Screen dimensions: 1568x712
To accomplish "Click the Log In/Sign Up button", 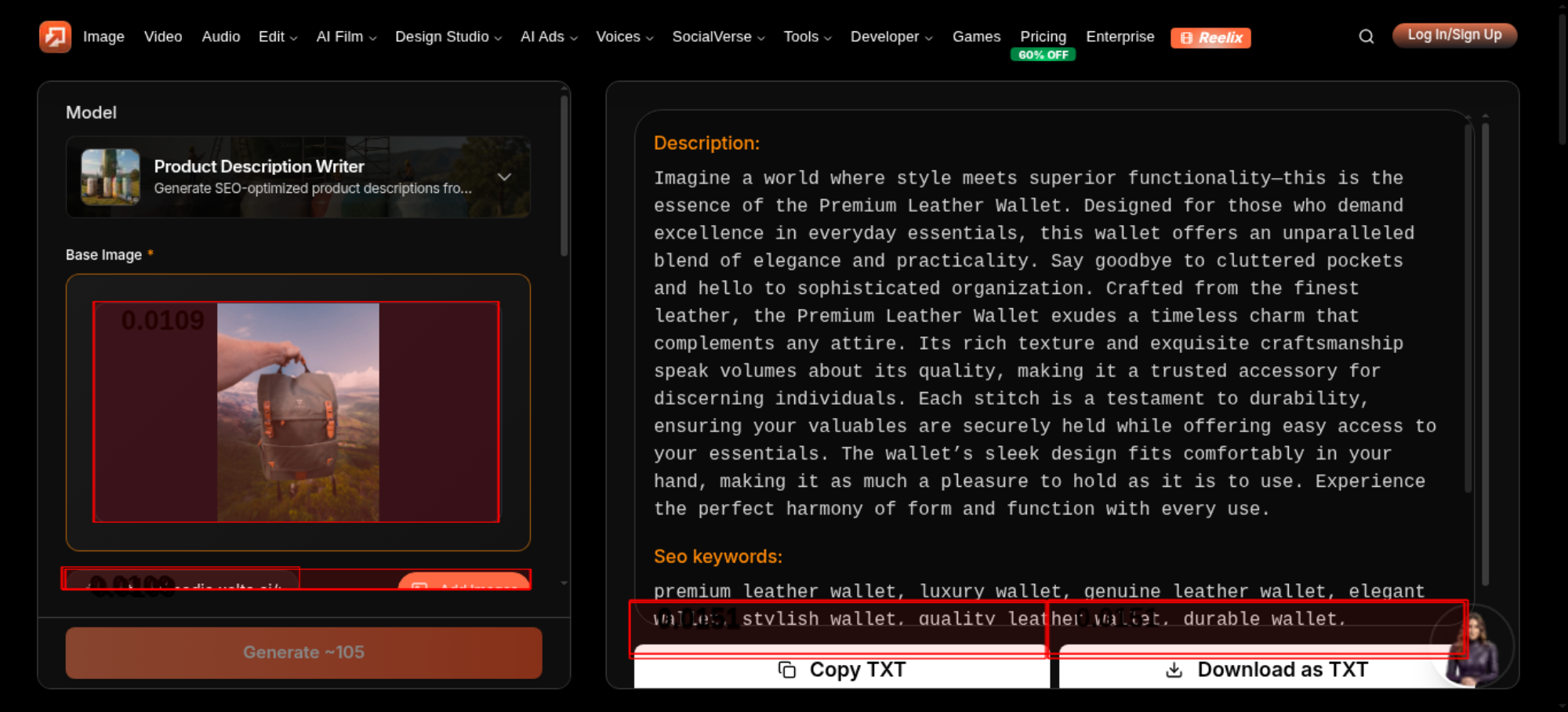I will (1454, 35).
